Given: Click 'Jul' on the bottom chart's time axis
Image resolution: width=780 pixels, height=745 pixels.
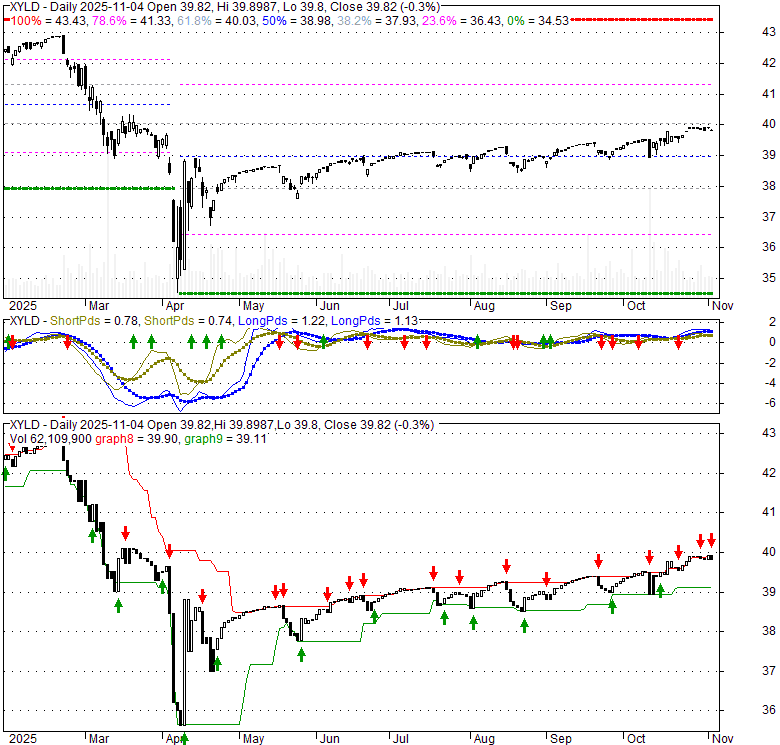Looking at the screenshot, I should (x=400, y=739).
